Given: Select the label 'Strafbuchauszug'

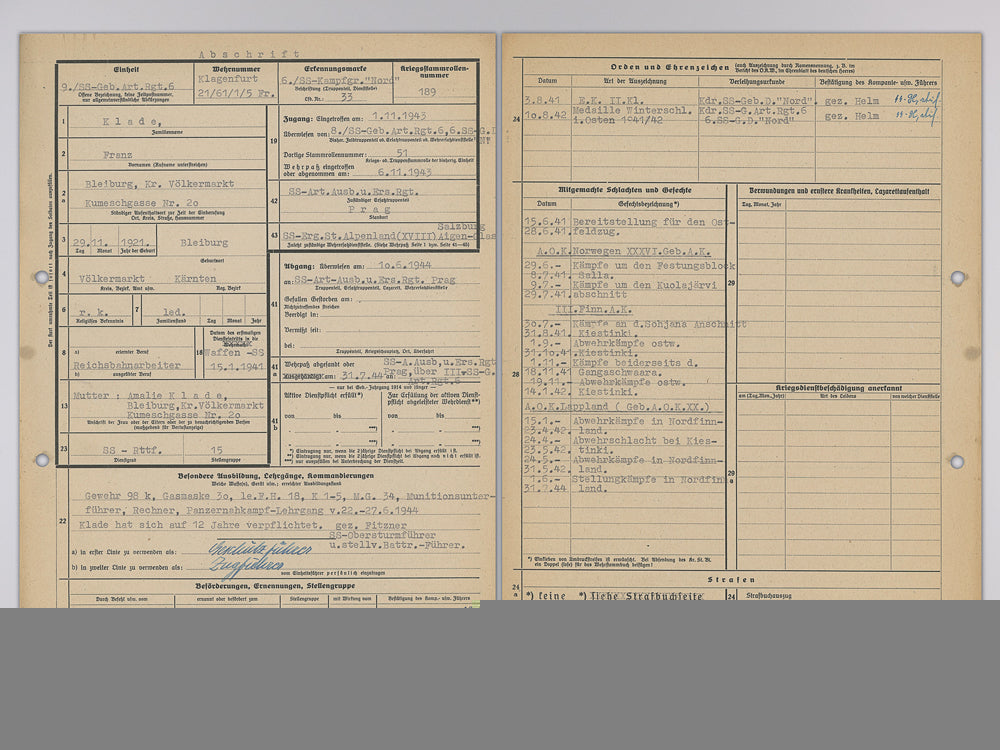Looking at the screenshot, I should [769, 595].
